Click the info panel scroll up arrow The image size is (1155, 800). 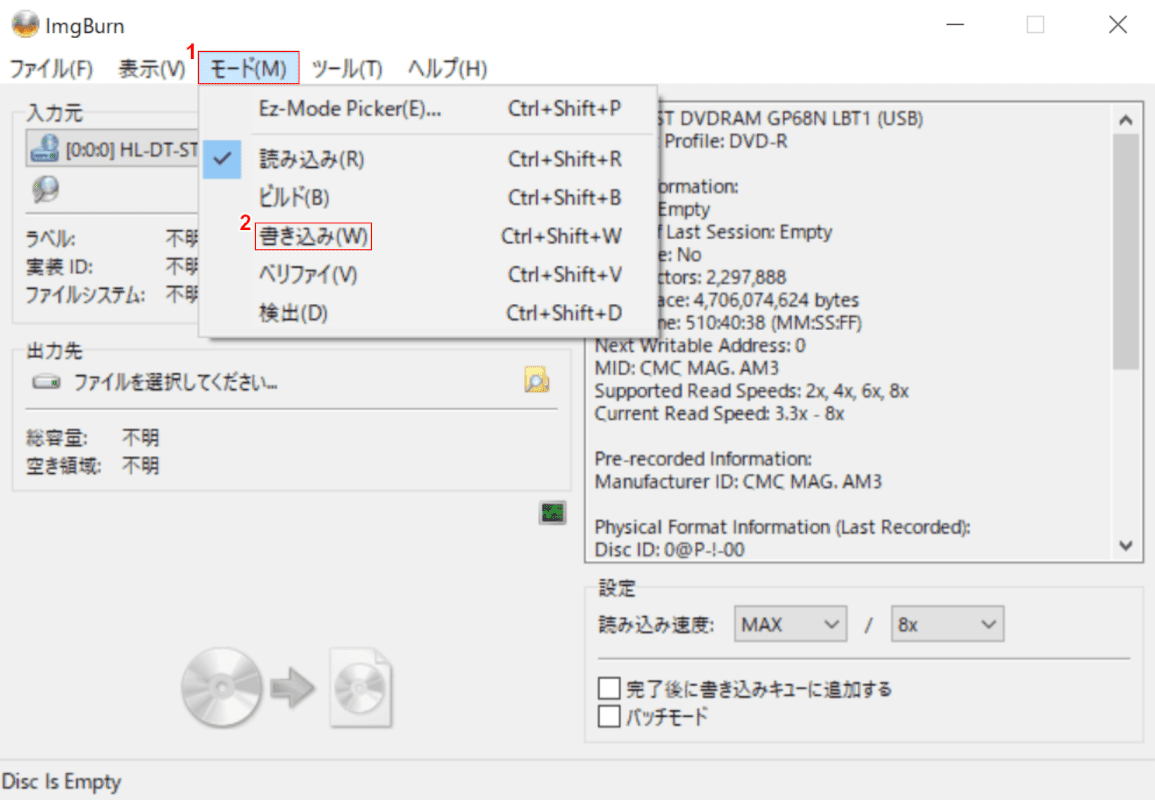click(1126, 120)
